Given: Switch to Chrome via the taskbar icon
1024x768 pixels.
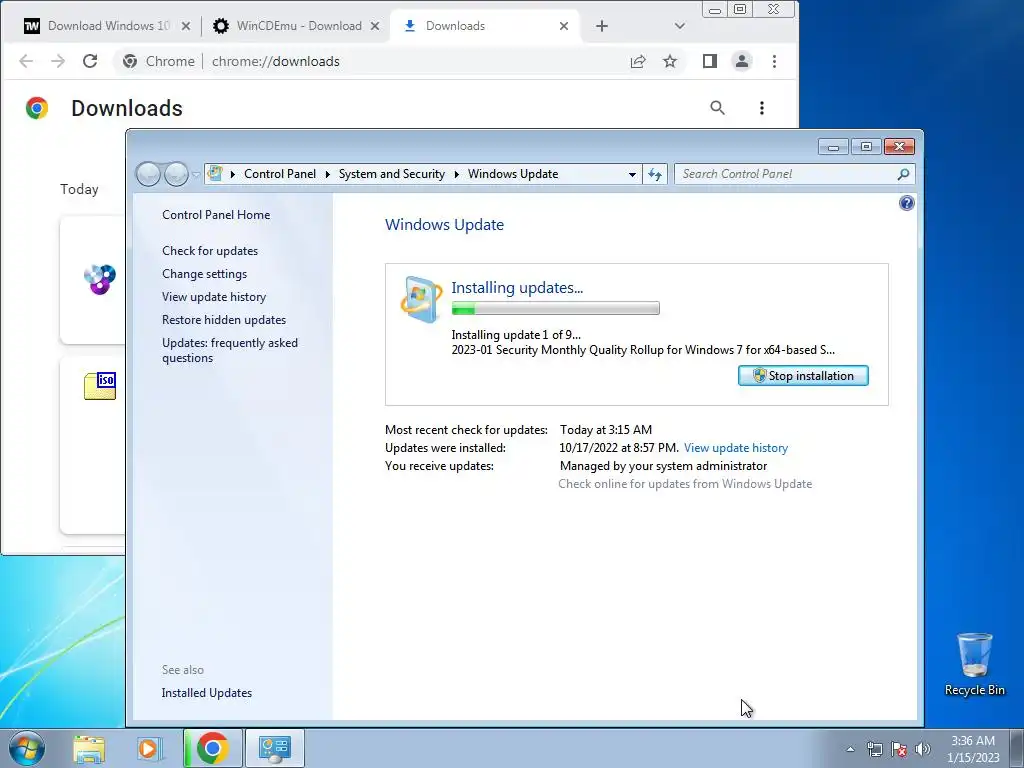Looking at the screenshot, I should click(x=212, y=748).
